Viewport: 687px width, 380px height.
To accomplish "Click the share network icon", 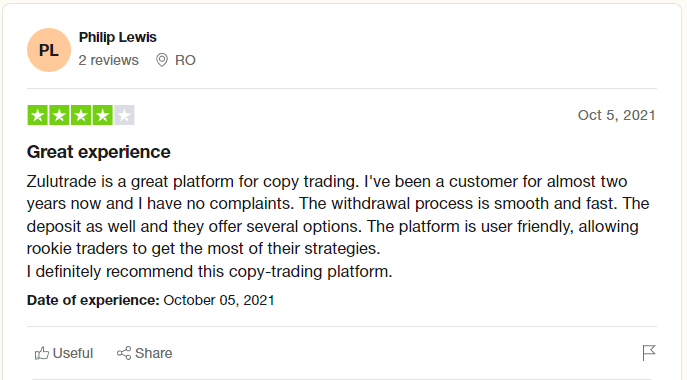I will 124,353.
